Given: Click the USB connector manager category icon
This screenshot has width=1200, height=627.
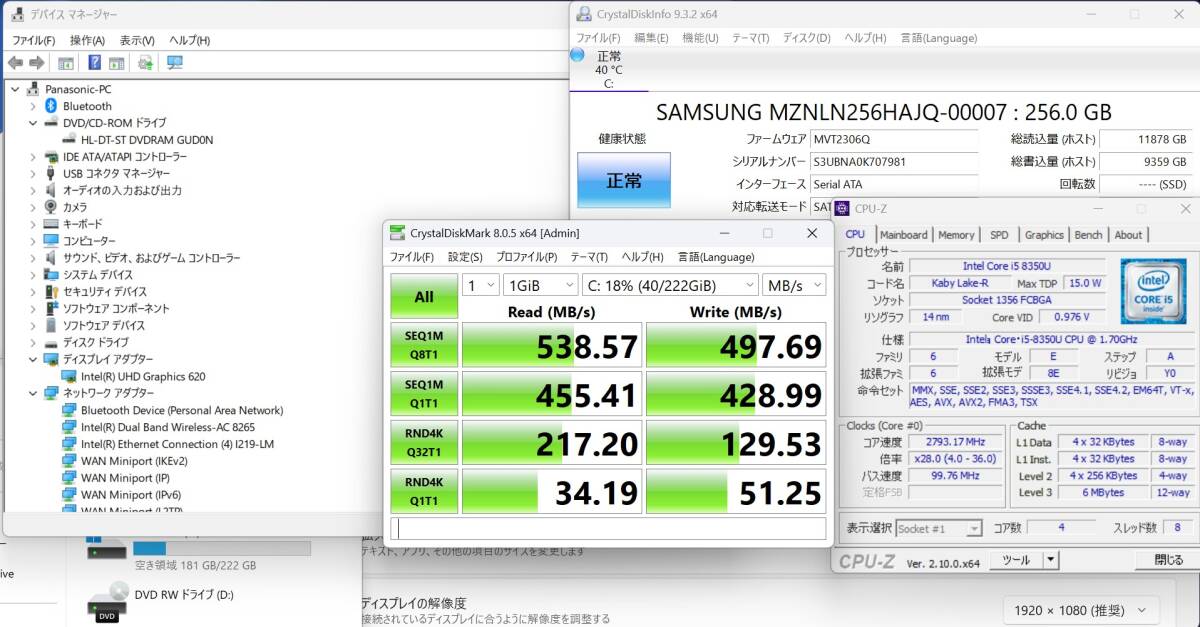Looking at the screenshot, I should (51, 173).
